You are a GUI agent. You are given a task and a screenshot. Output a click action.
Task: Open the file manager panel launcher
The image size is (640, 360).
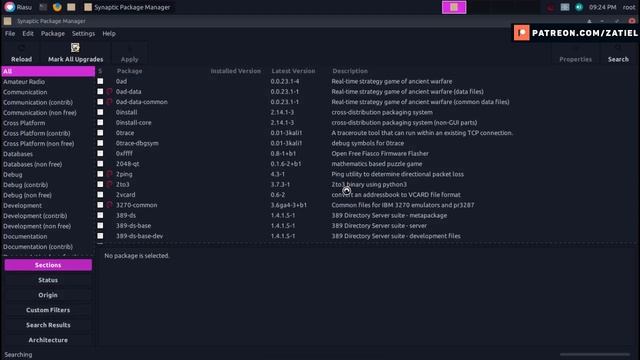pyautogui.click(x=71, y=7)
